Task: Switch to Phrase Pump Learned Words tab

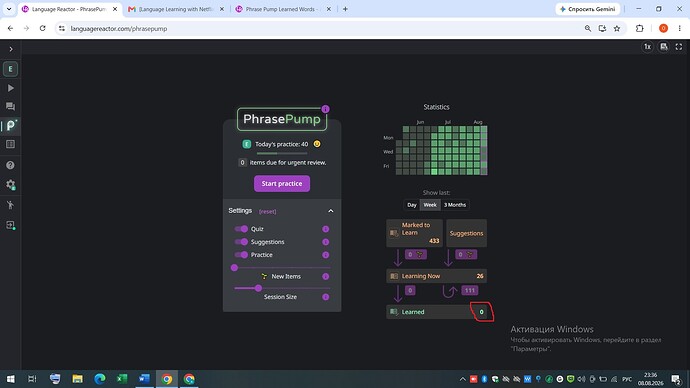Action: click(x=282, y=9)
